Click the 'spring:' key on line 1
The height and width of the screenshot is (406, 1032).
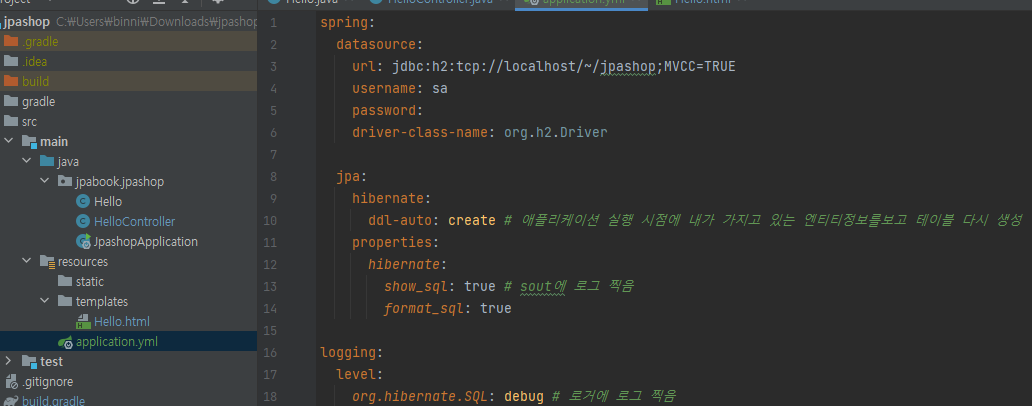347,23
